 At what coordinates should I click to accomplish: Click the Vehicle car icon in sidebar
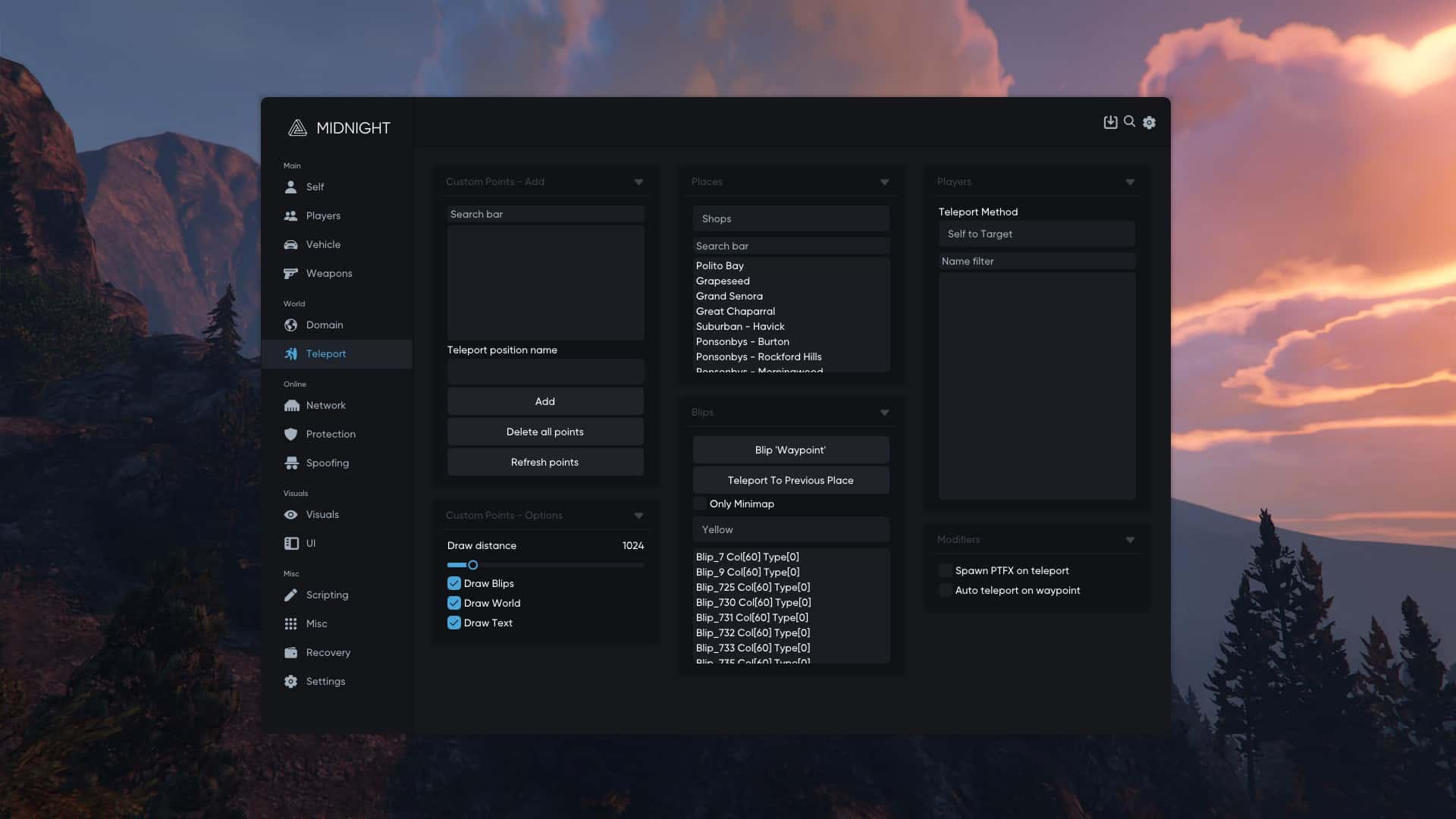[x=290, y=244]
